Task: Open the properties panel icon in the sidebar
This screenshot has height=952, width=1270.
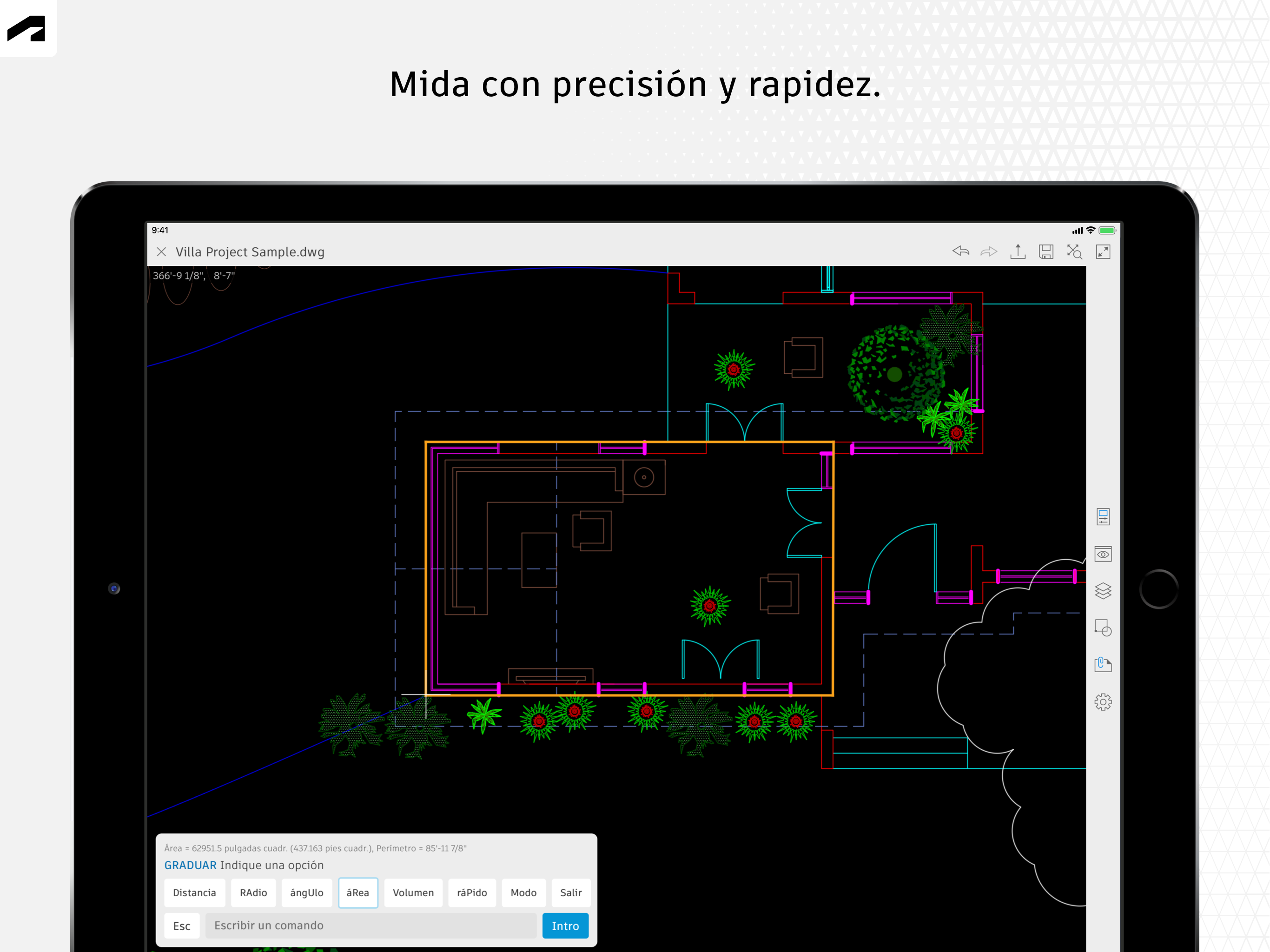Action: (1103, 517)
